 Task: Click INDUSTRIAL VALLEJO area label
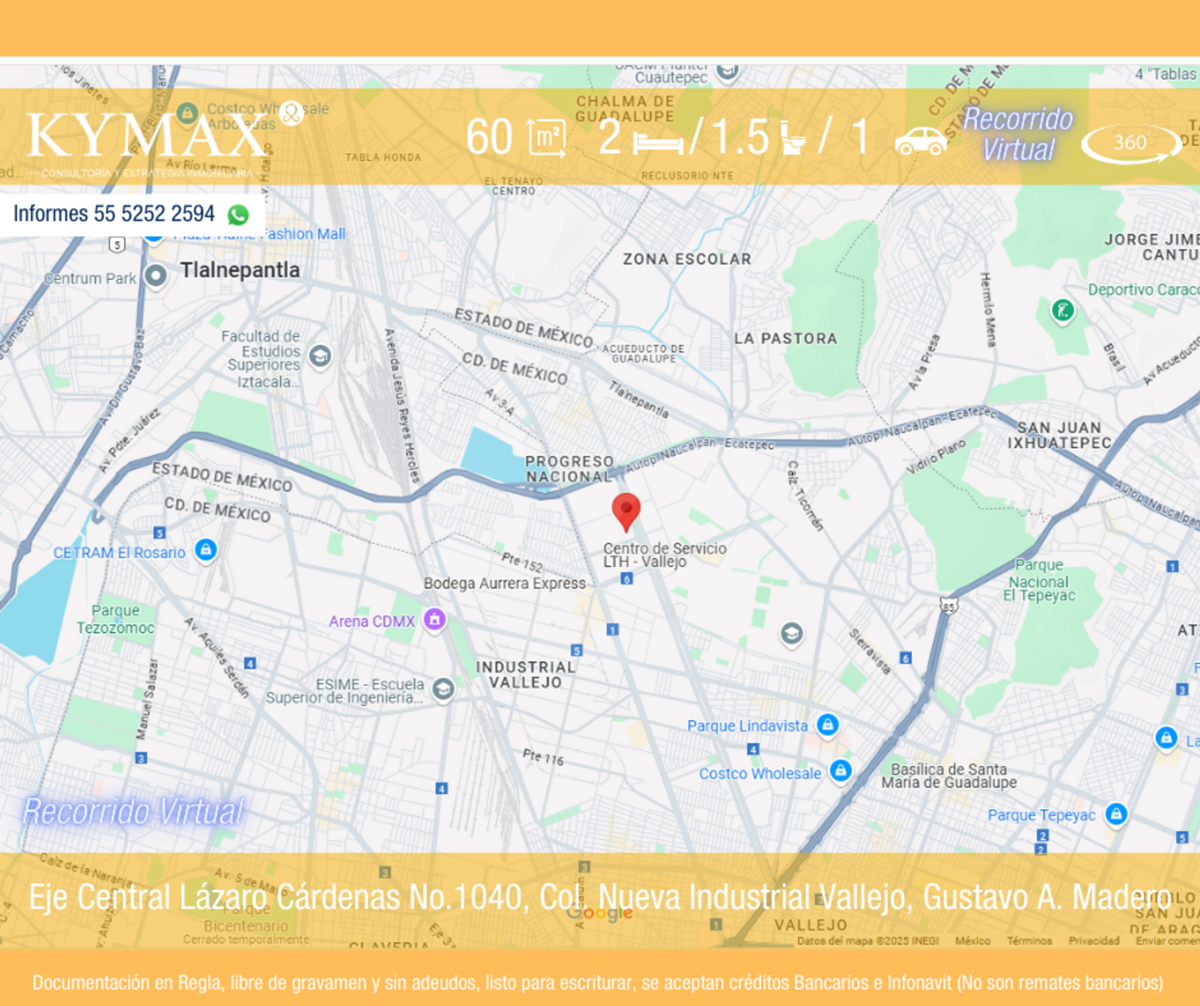click(526, 674)
